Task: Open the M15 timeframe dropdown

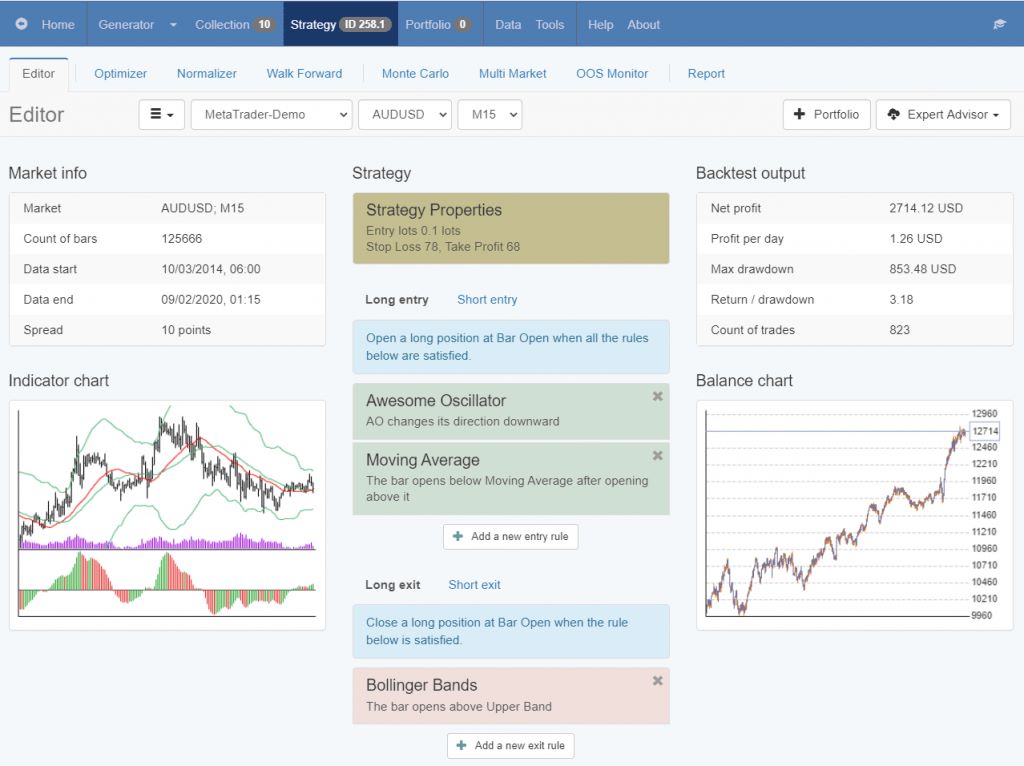Action: click(488, 114)
